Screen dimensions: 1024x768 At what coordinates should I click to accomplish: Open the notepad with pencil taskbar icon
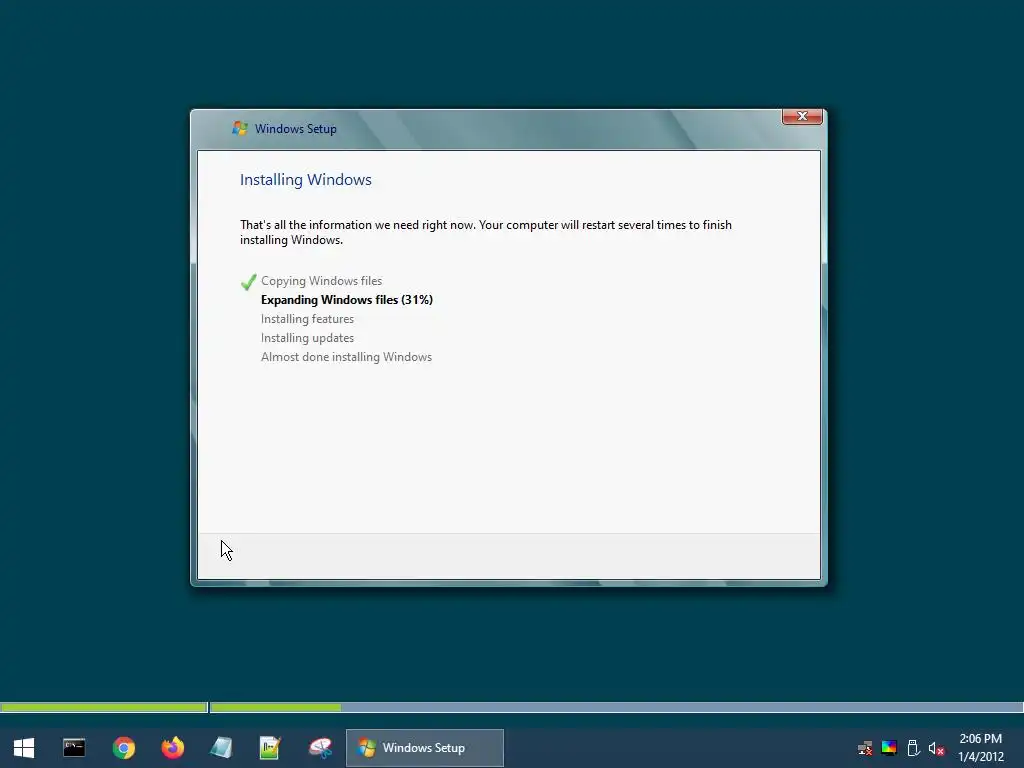pos(270,748)
